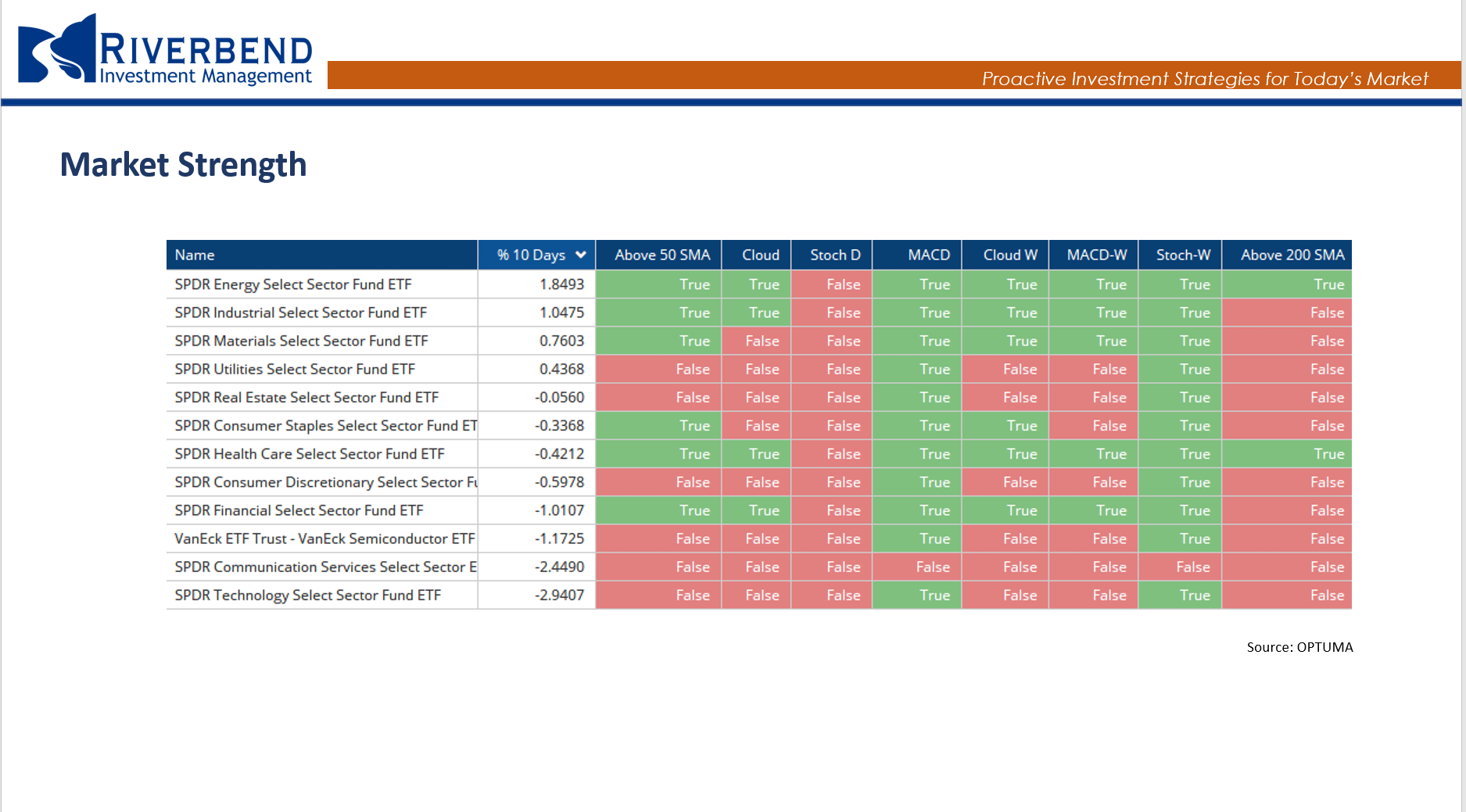Viewport: 1466px width, 812px height.
Task: Click Energy's Above 200 SMA True cell
Action: 1287,284
